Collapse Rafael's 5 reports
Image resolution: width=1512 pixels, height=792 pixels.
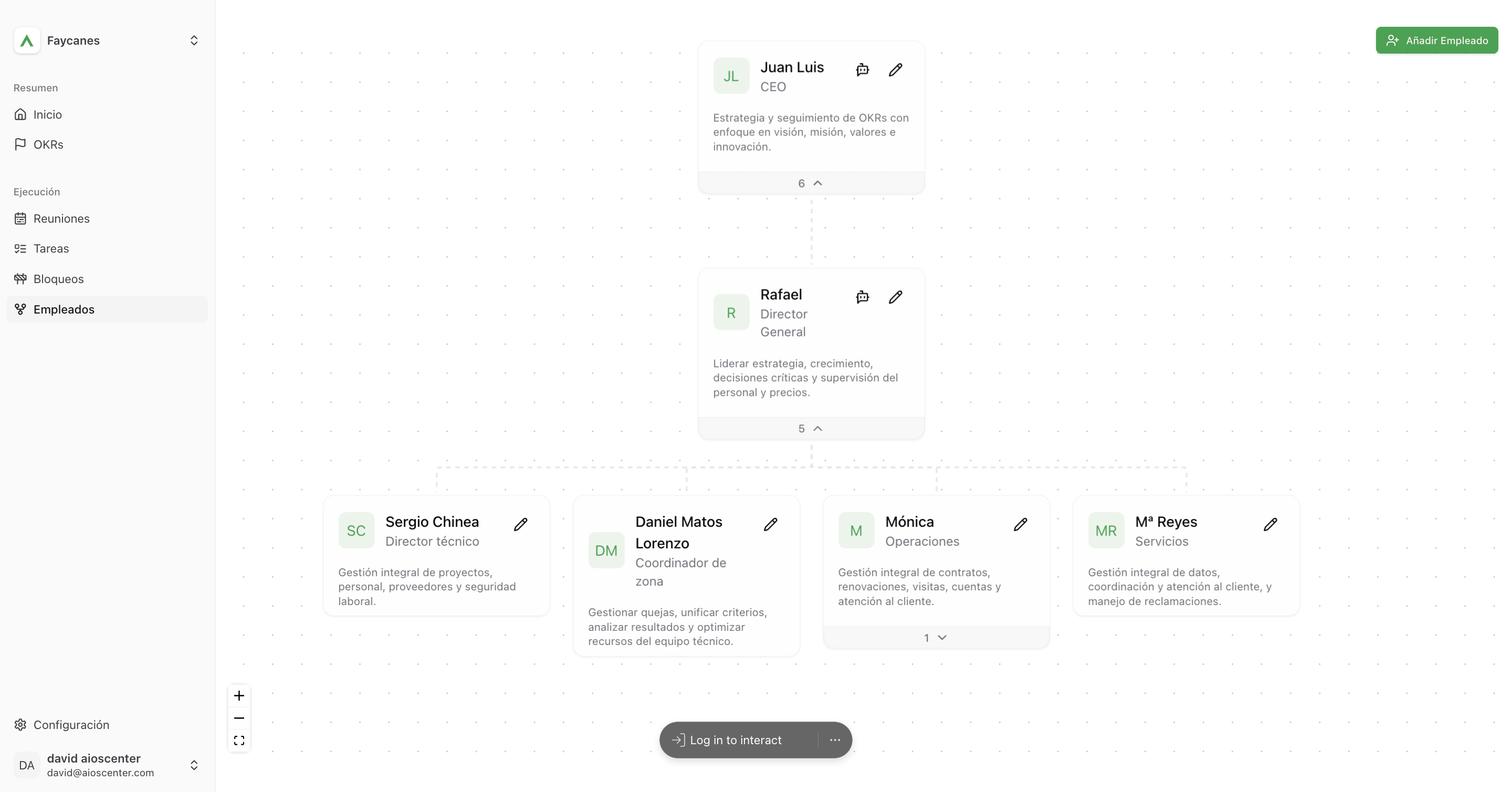tap(811, 429)
